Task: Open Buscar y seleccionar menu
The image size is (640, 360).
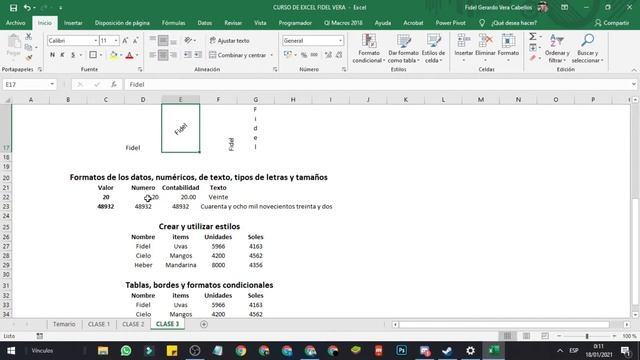Action: click(587, 48)
